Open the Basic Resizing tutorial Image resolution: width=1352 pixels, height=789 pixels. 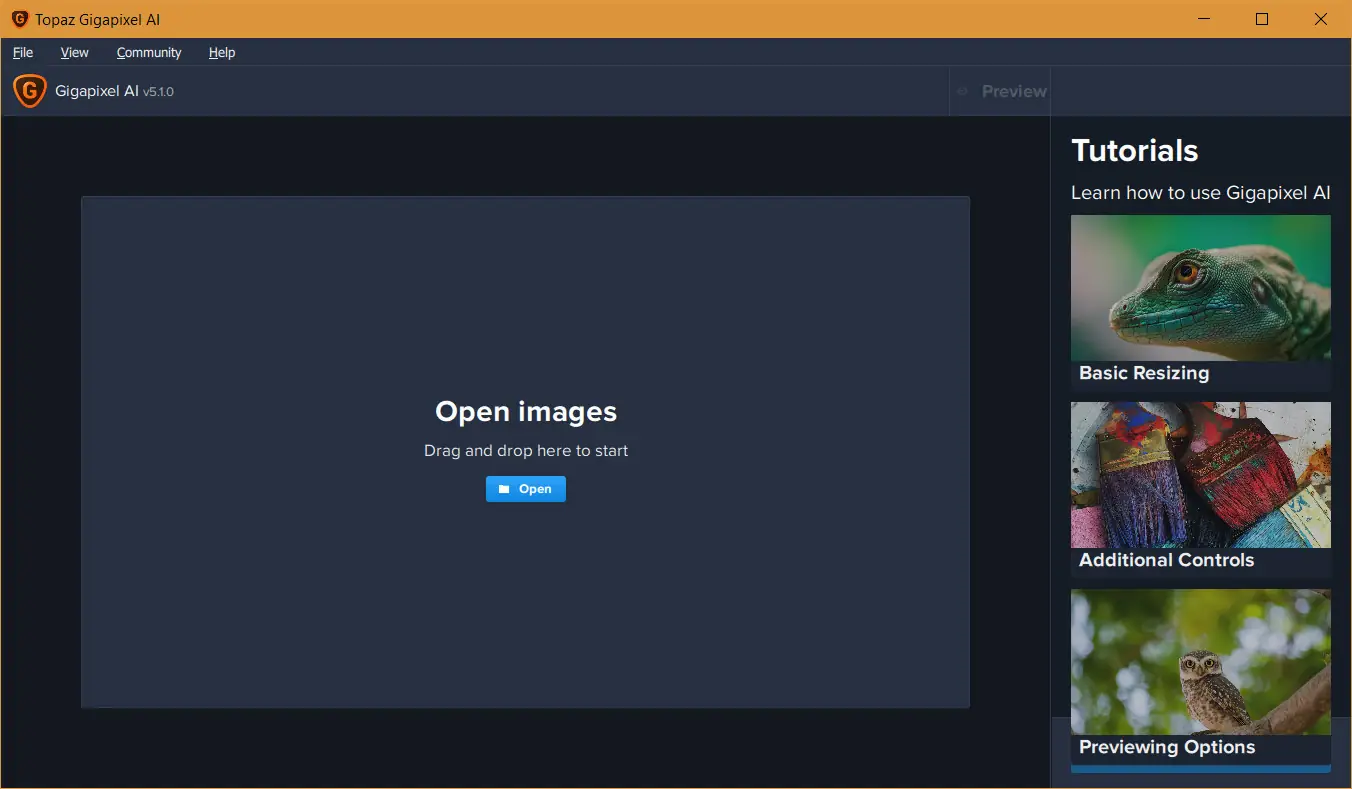point(1201,302)
